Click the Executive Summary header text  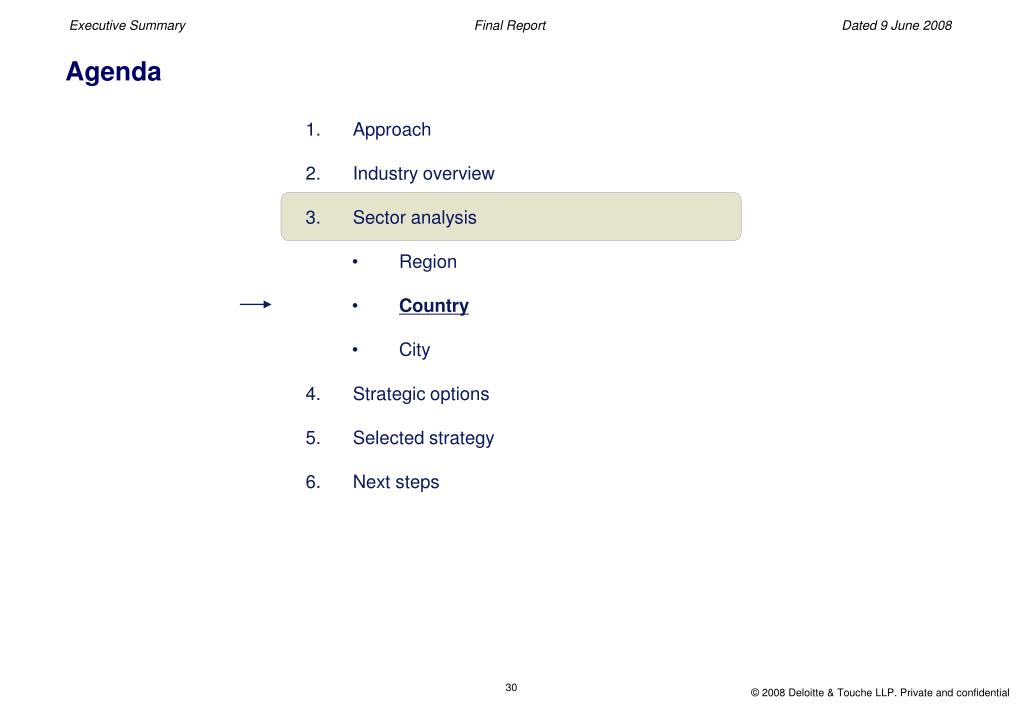127,25
